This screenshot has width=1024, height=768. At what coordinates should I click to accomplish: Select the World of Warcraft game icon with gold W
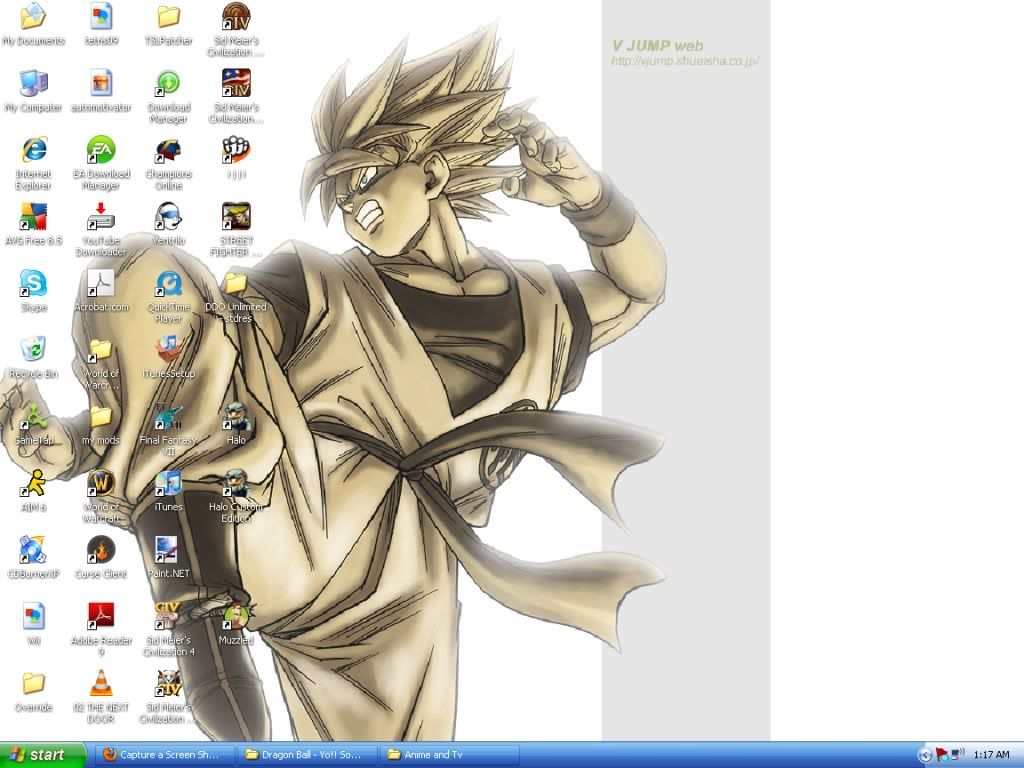point(101,483)
